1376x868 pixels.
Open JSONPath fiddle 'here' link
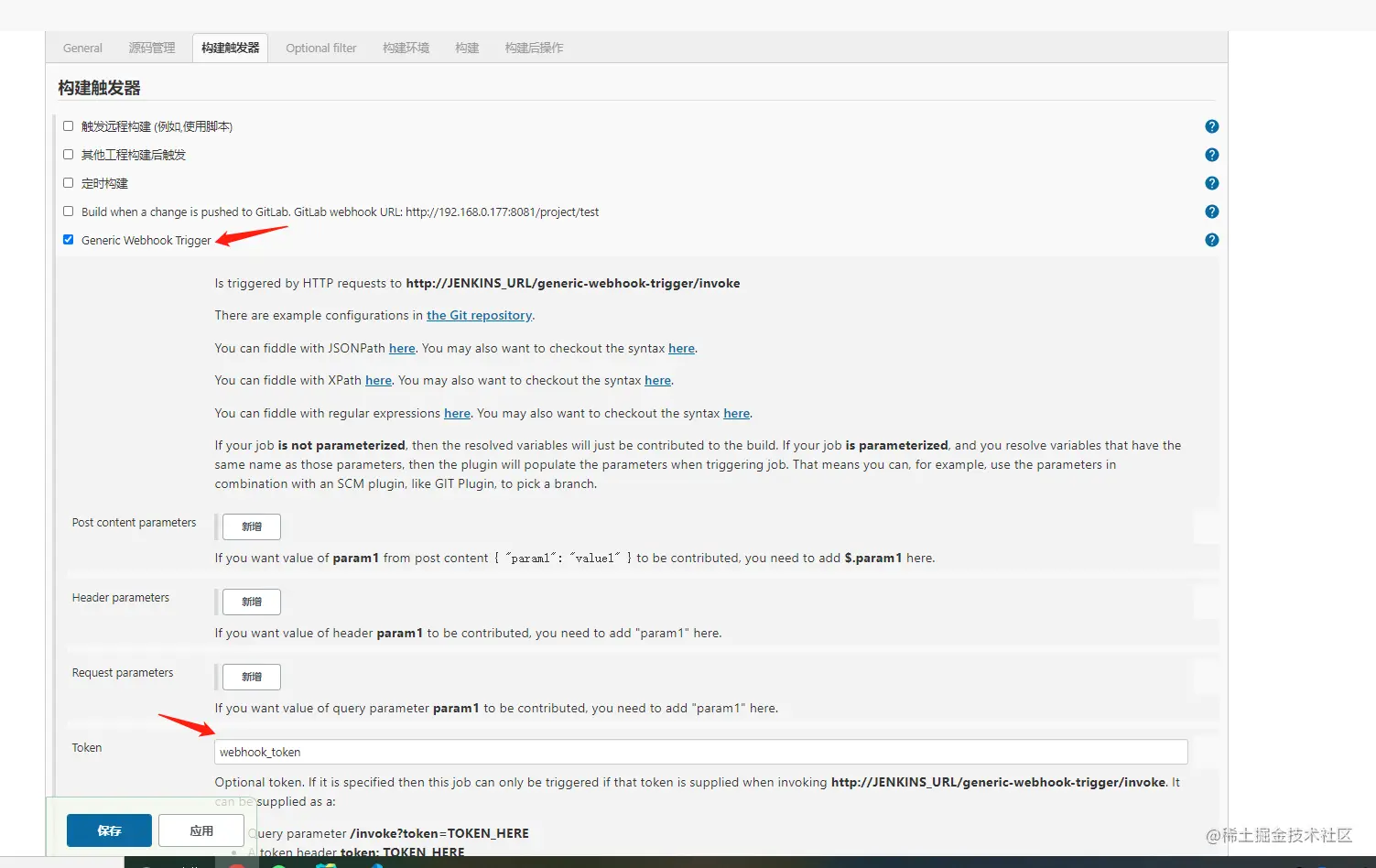pos(402,348)
